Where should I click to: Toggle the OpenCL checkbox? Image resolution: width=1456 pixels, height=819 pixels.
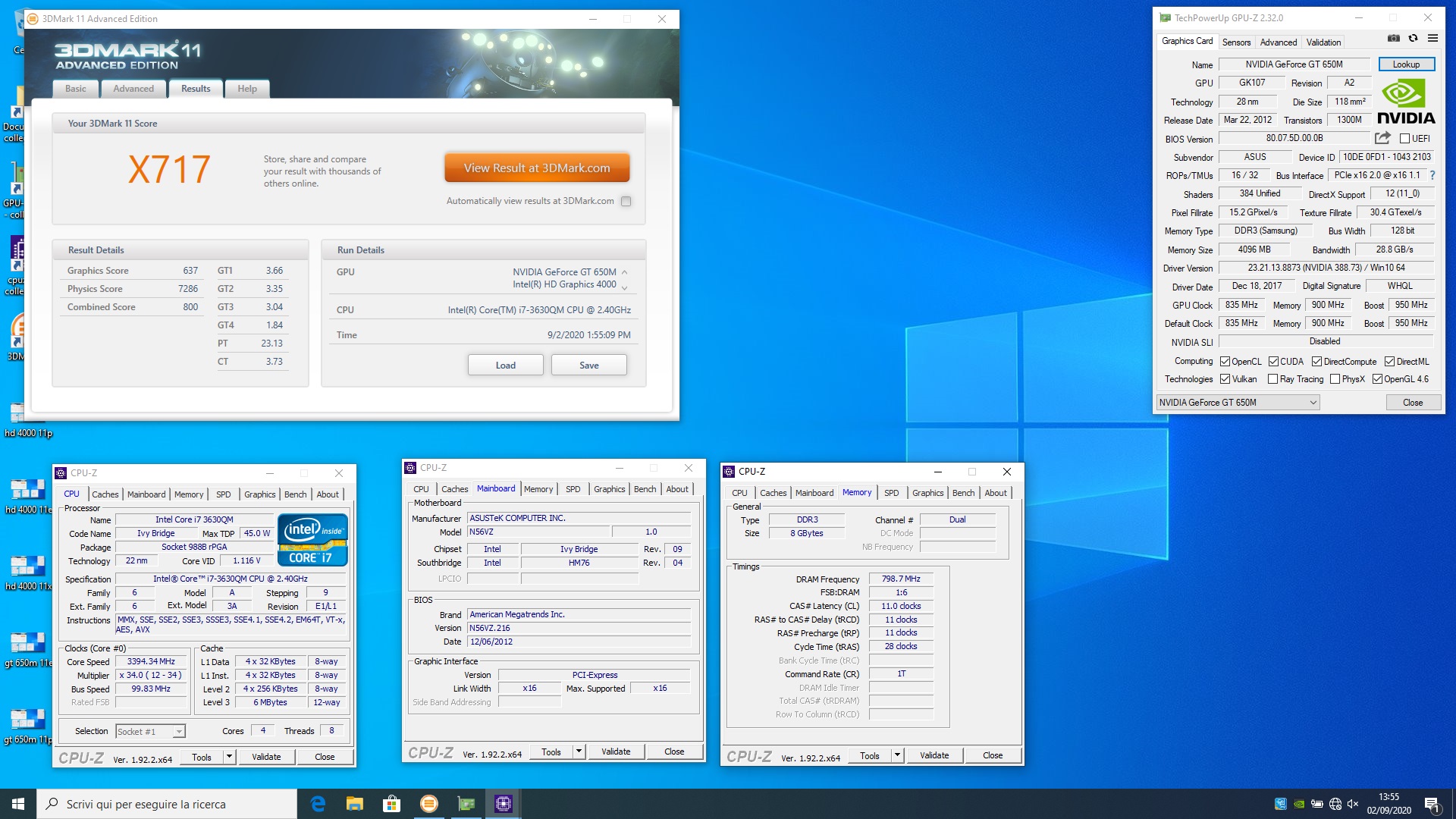pos(1225,362)
